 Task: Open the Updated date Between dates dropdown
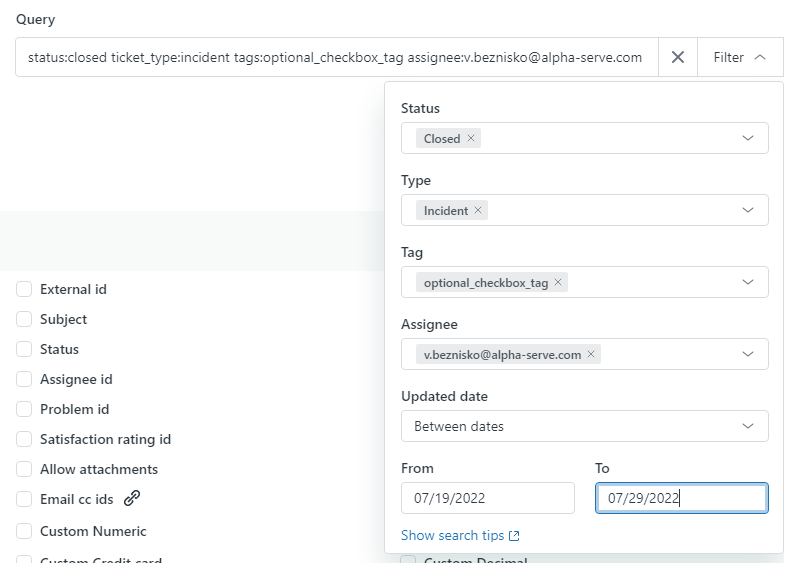pos(584,427)
